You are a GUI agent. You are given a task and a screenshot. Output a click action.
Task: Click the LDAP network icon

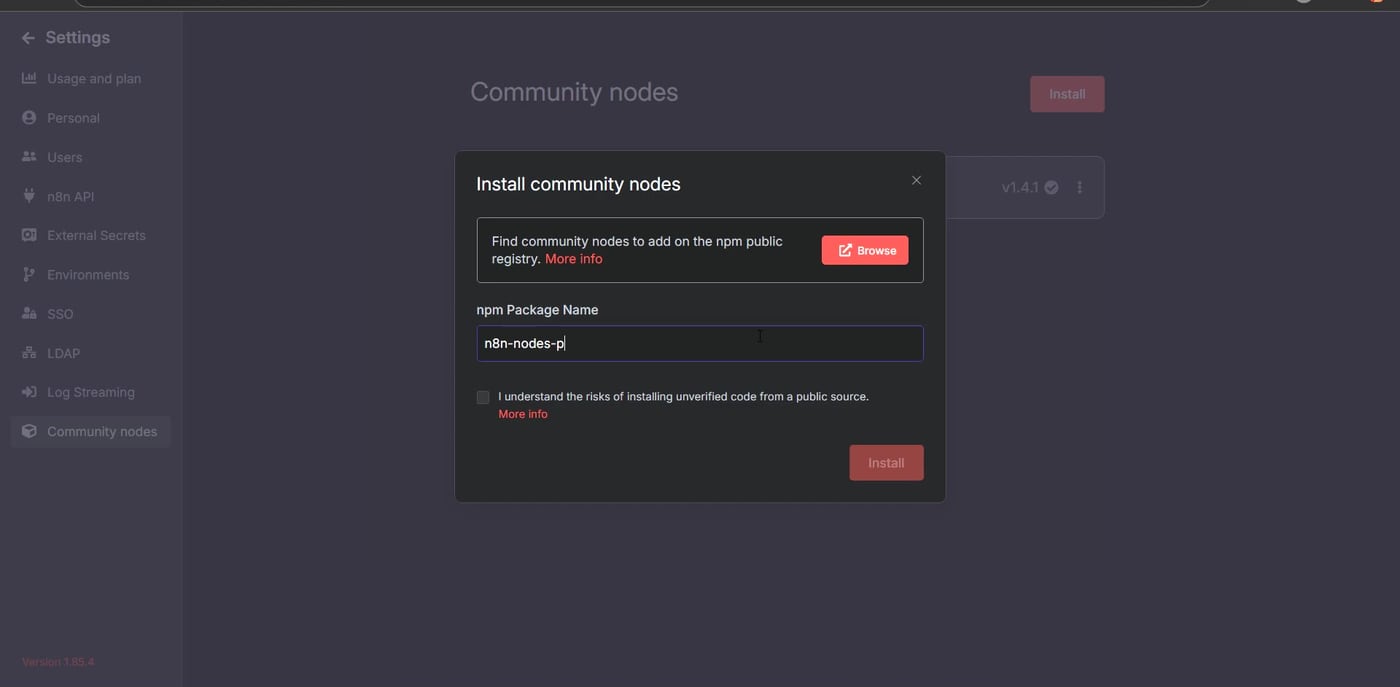(x=29, y=353)
